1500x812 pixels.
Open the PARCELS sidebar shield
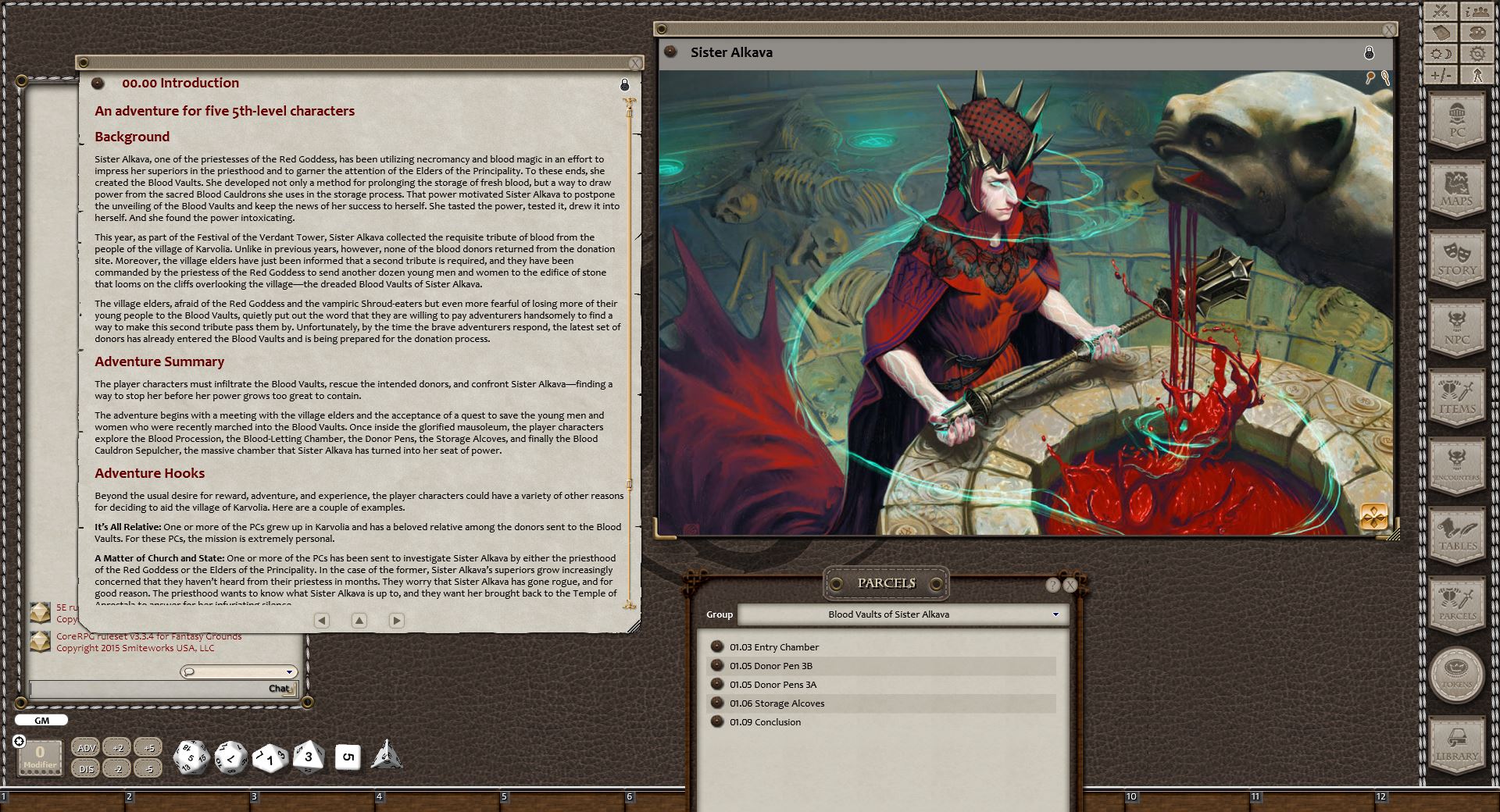[x=1457, y=604]
